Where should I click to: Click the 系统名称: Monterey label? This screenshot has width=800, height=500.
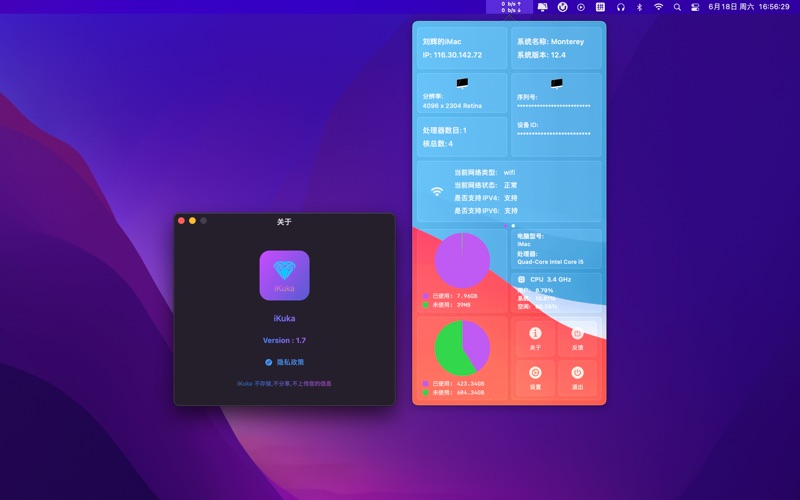(x=551, y=42)
